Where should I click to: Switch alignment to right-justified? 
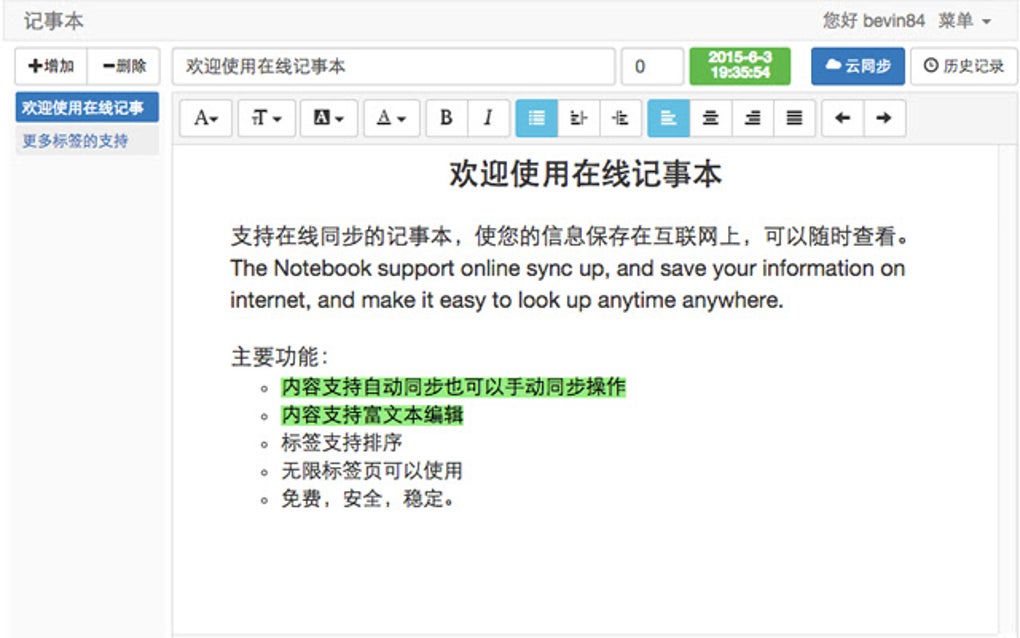click(752, 117)
